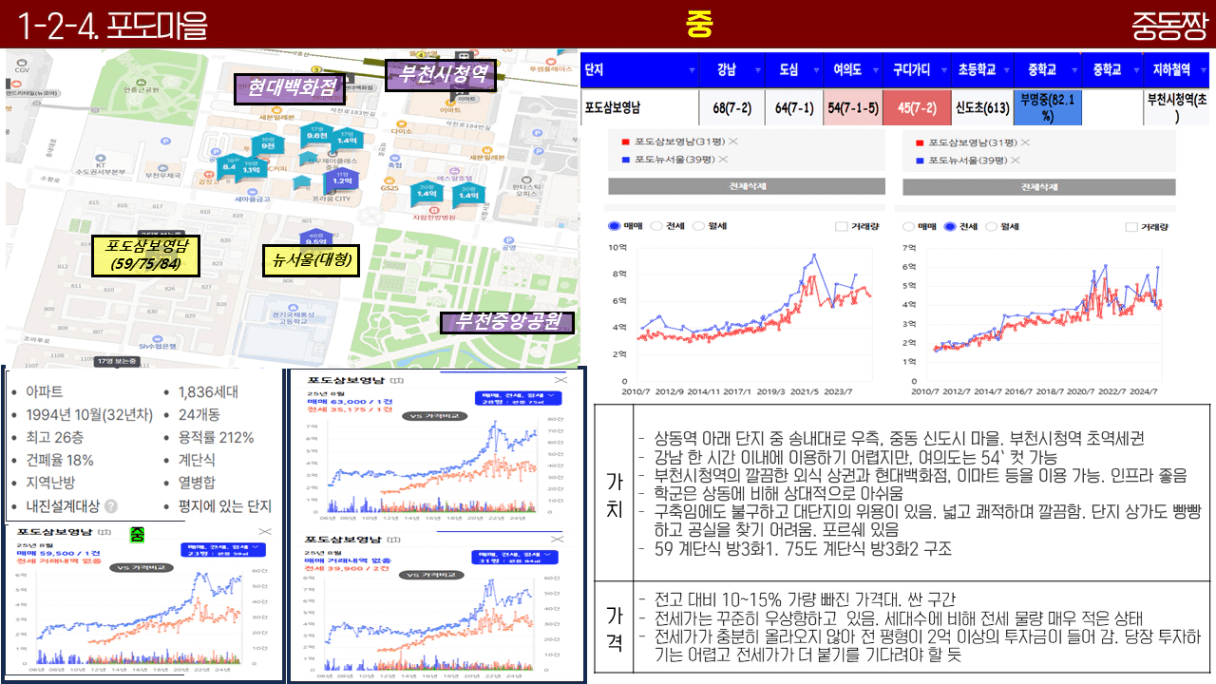The height and width of the screenshot is (684, 1216).
Task: Click the 판타스틱 오피스 map marker
Action: tap(525, 185)
